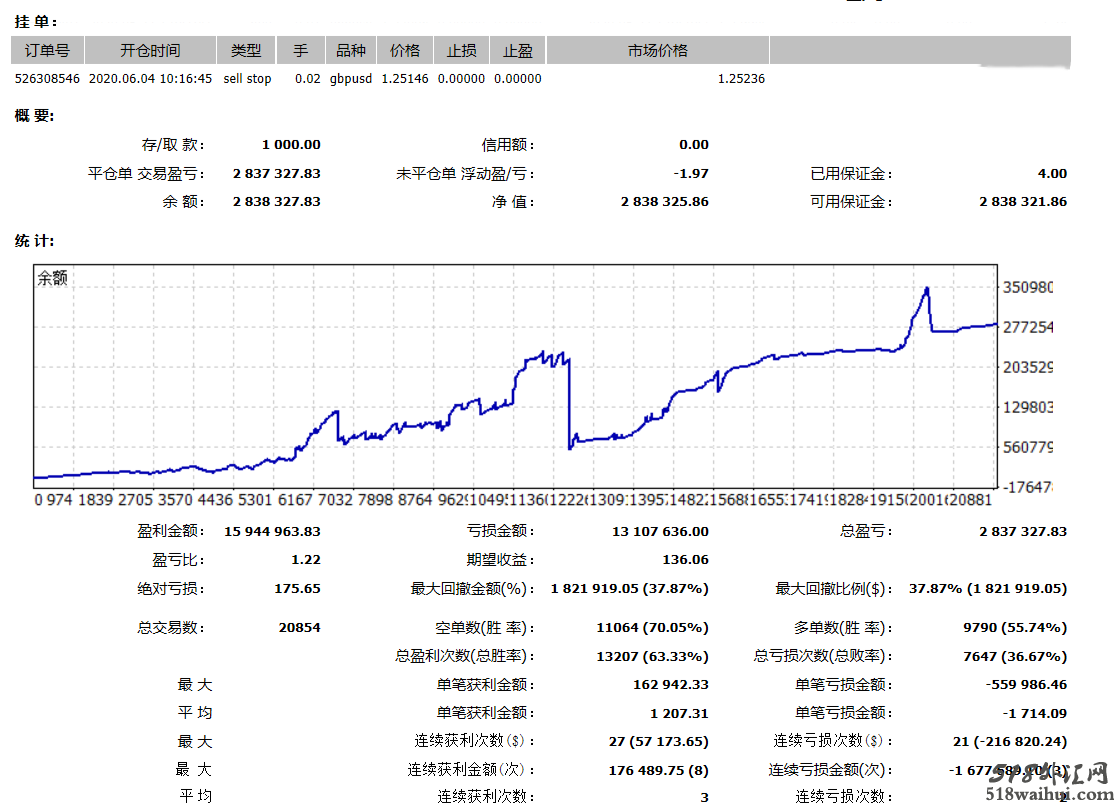This screenshot has width=1119, height=806.
Task: Select the 类型 column header
Action: [x=246, y=51]
